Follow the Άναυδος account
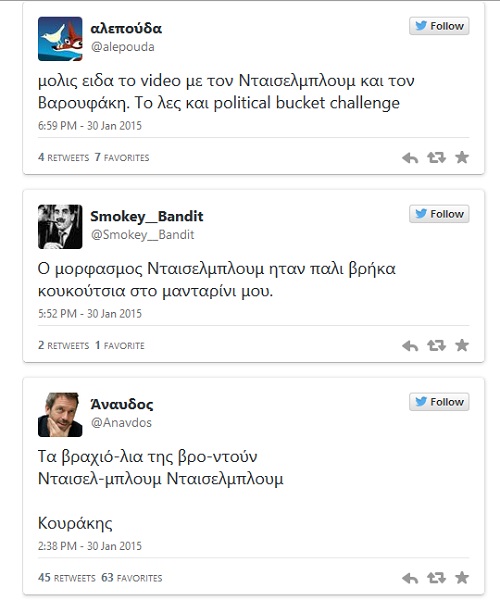Screen dimensions: 500x600 pos(439,402)
